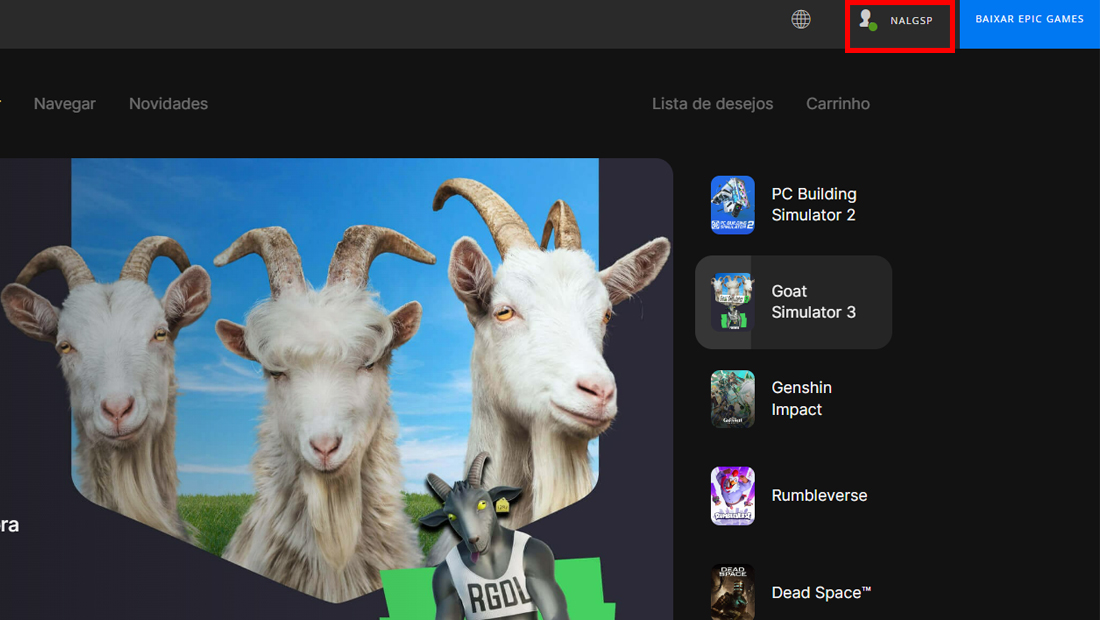Open the NALGSP user avatar icon
1100x620 pixels.
pyautogui.click(x=868, y=20)
